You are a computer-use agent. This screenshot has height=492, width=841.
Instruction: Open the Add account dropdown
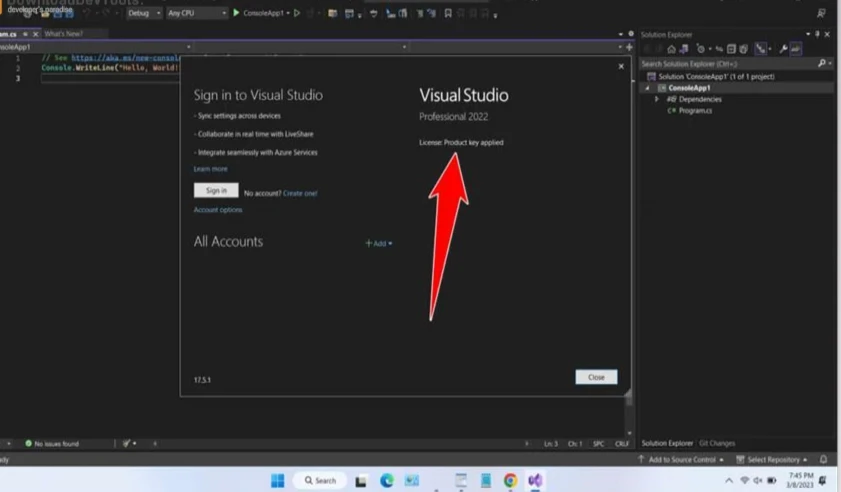point(379,244)
